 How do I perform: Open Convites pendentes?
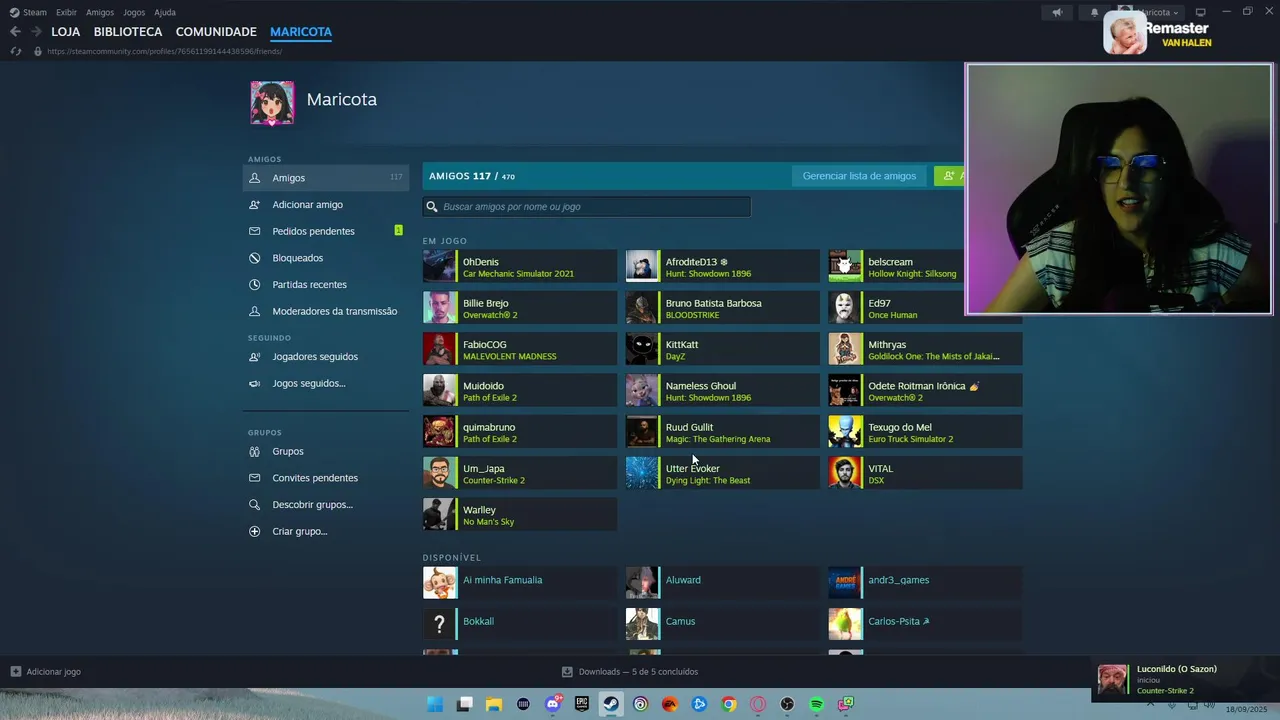(326, 478)
